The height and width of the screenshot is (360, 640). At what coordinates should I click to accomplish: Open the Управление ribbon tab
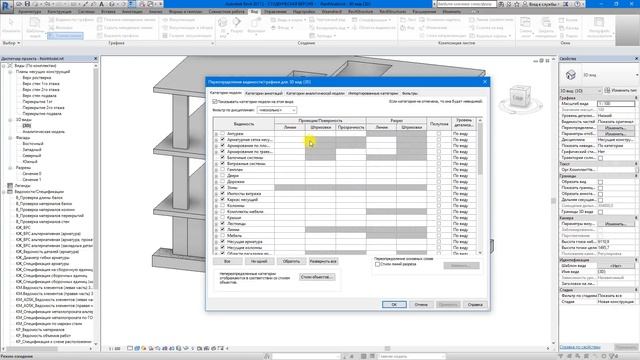pos(275,11)
